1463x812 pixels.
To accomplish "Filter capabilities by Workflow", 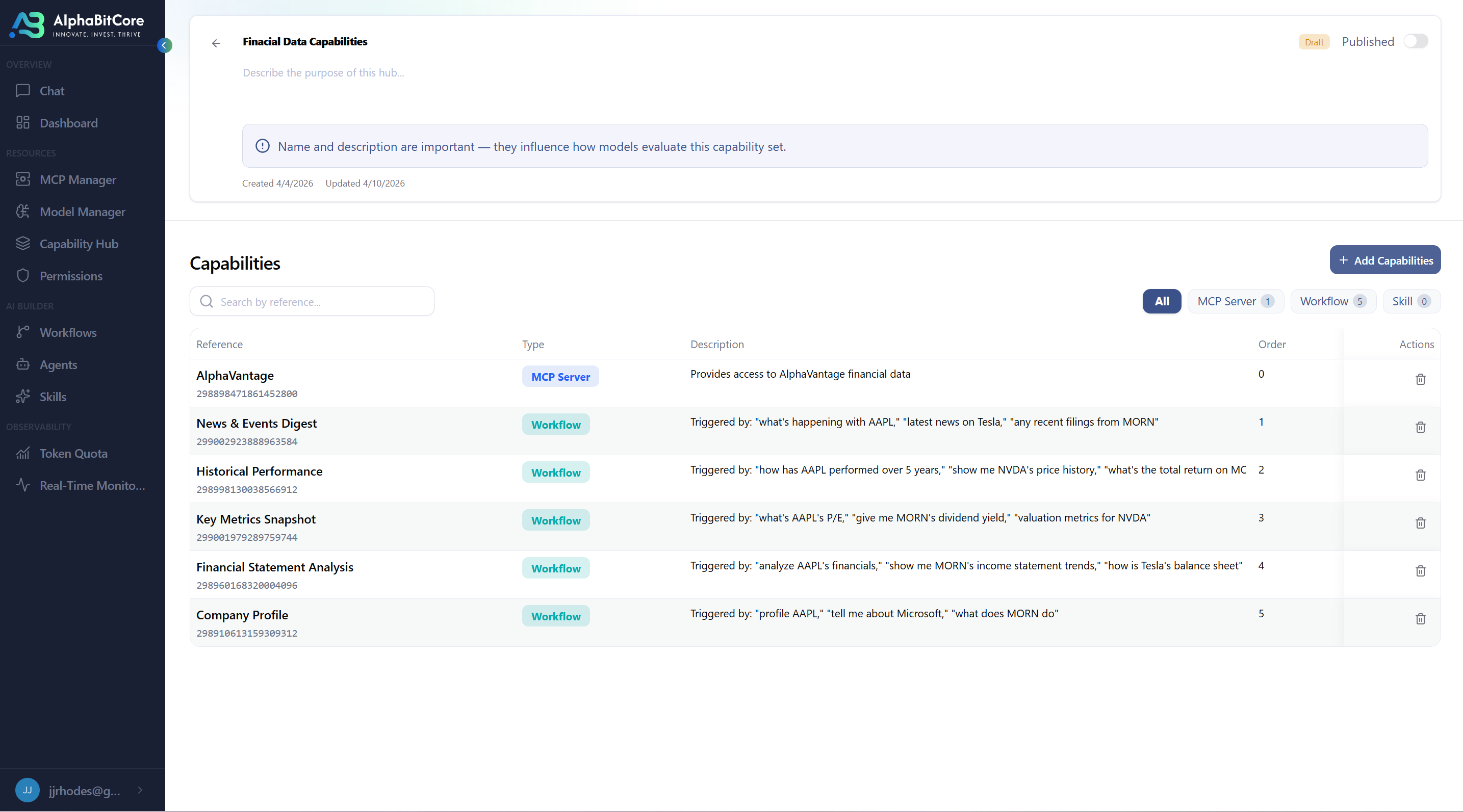I will coord(1333,301).
